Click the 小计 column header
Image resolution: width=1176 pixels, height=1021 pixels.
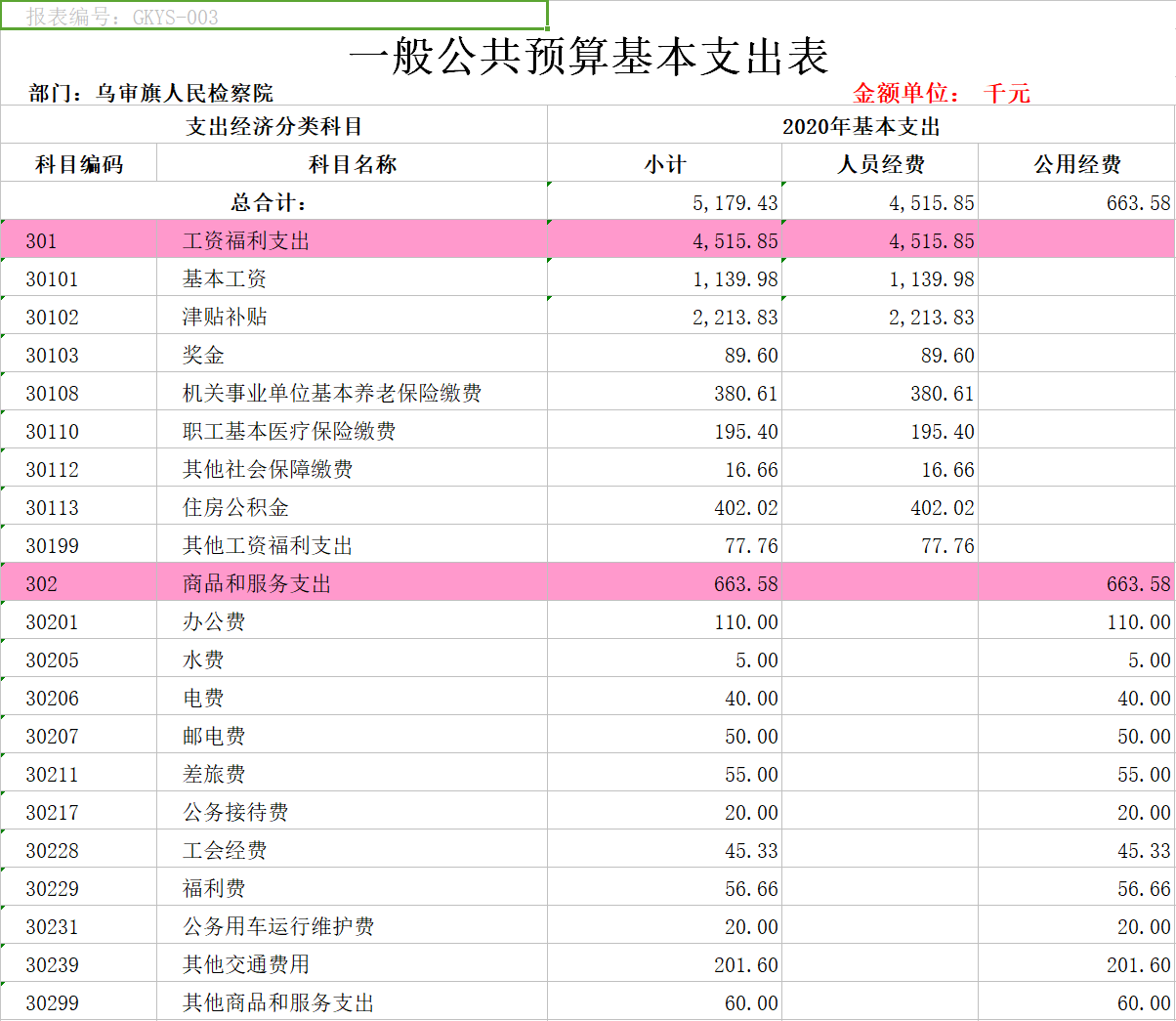coord(665,163)
